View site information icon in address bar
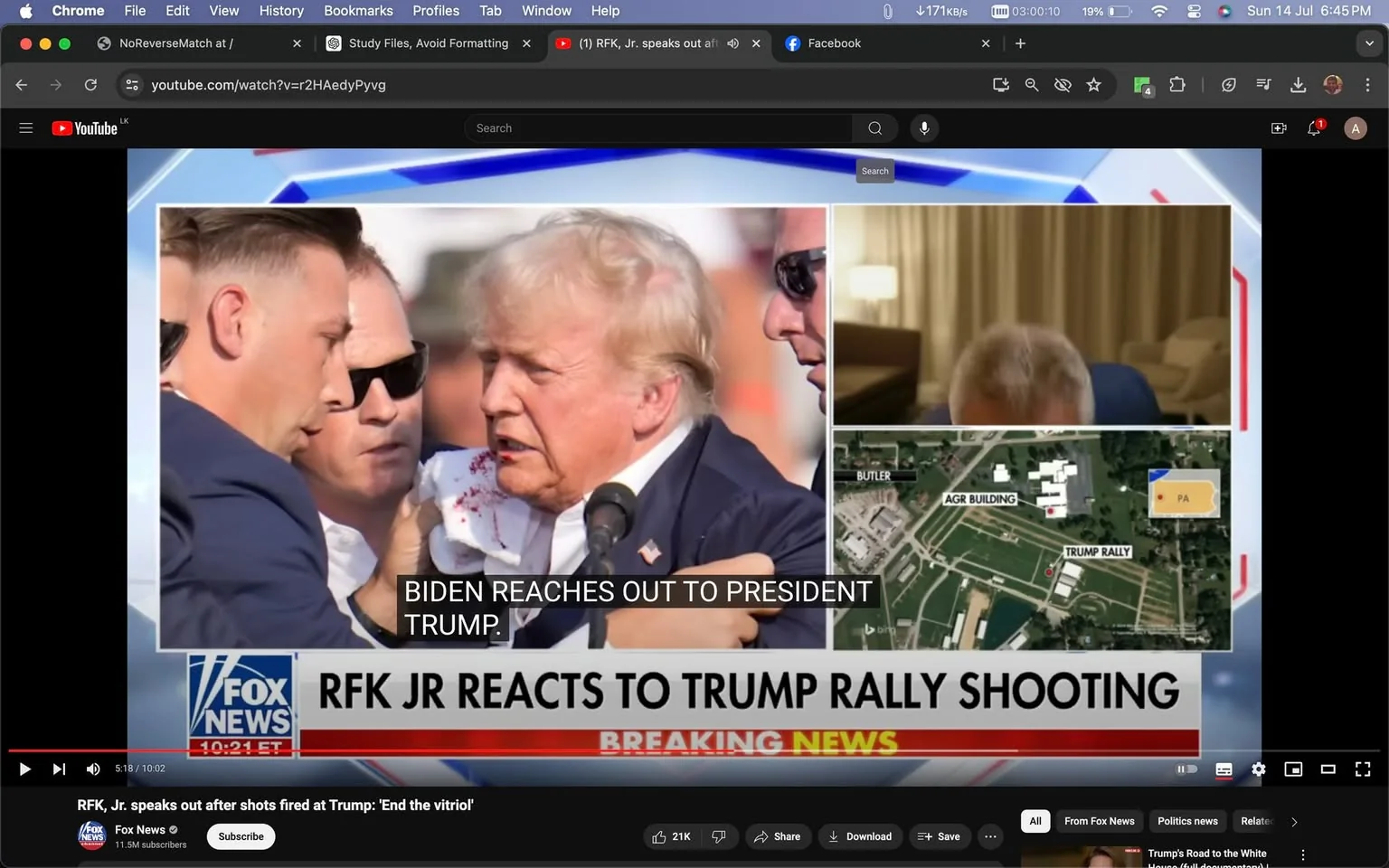 point(132,85)
